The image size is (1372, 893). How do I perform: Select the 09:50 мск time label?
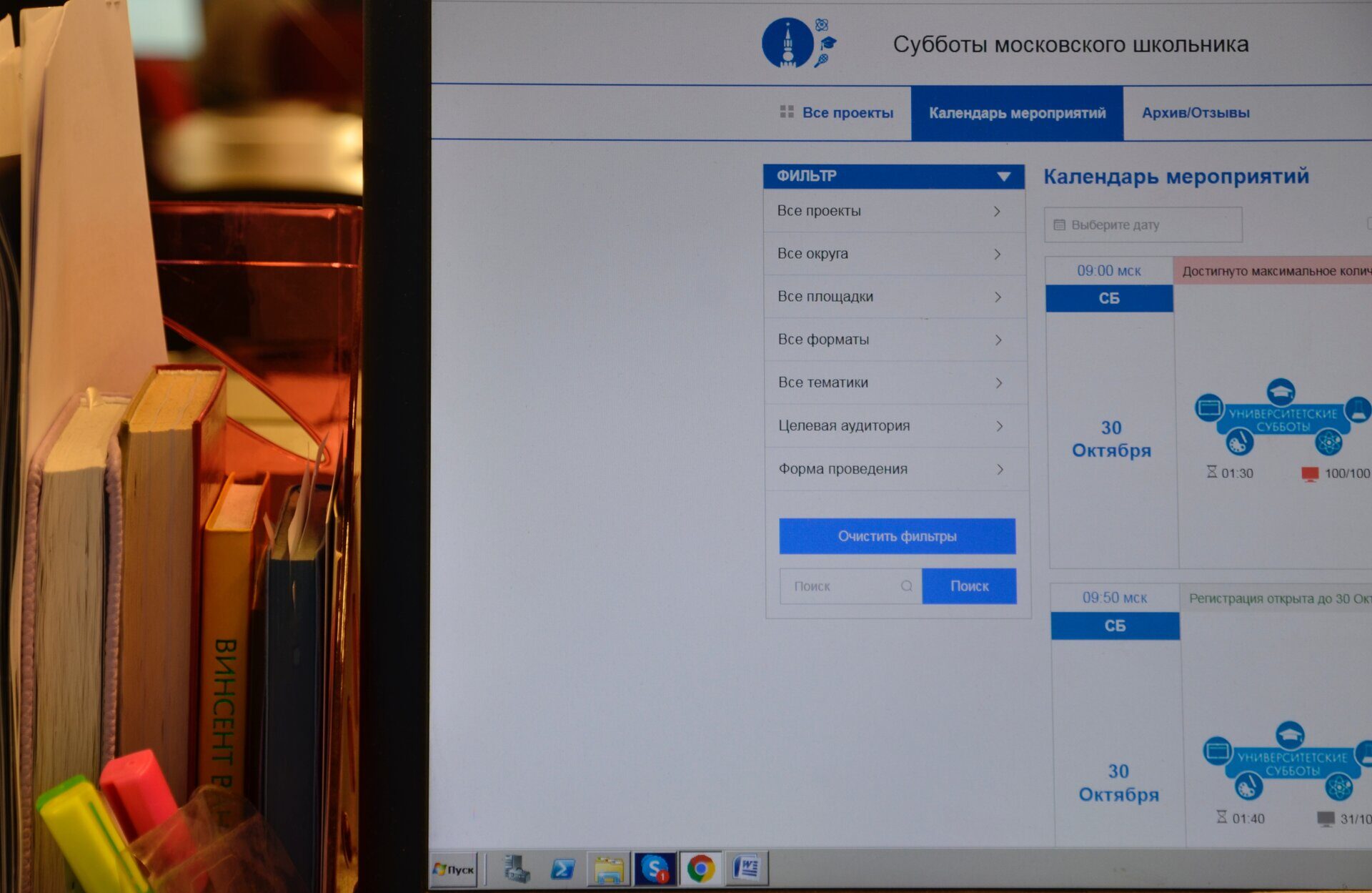coord(1114,598)
